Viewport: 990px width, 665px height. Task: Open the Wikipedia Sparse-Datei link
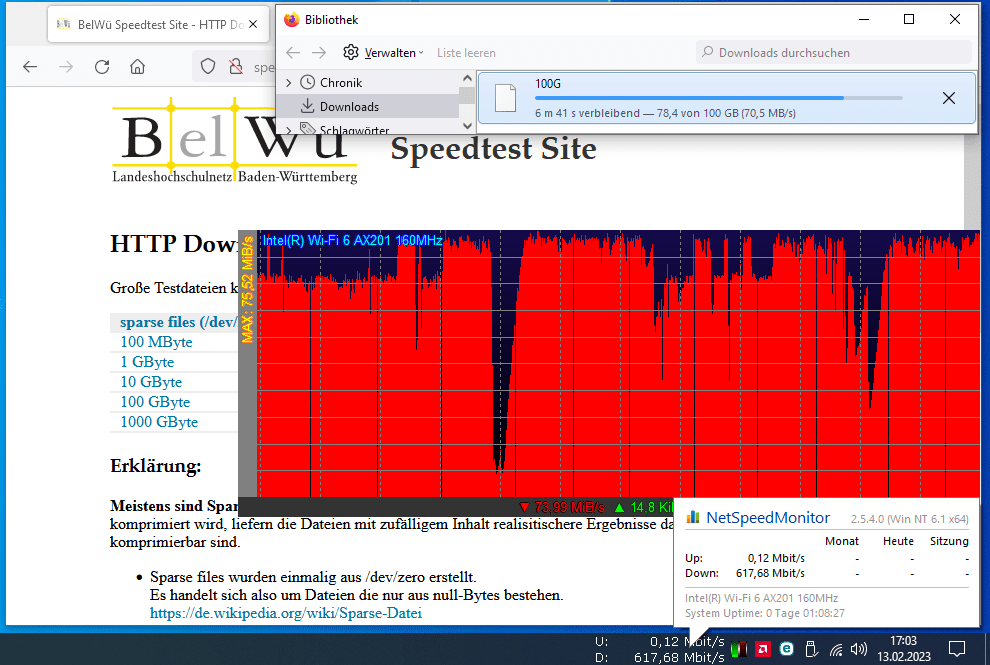[285, 613]
